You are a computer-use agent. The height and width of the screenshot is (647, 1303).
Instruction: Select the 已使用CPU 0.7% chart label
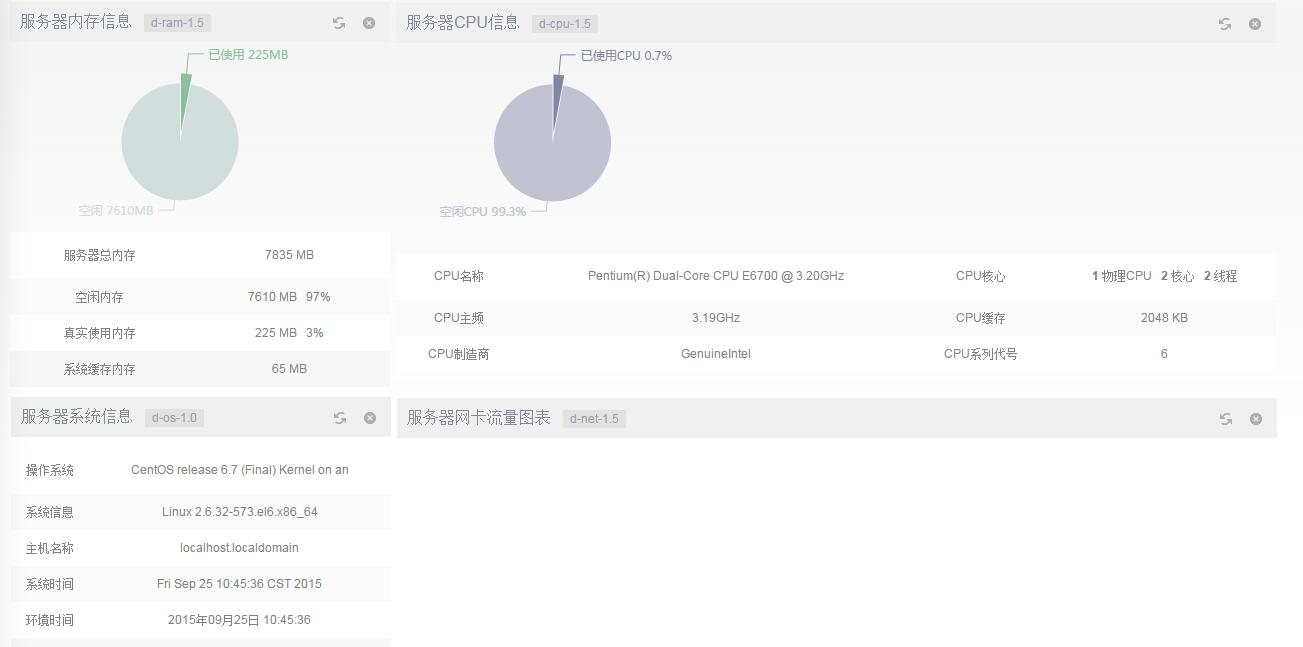626,56
